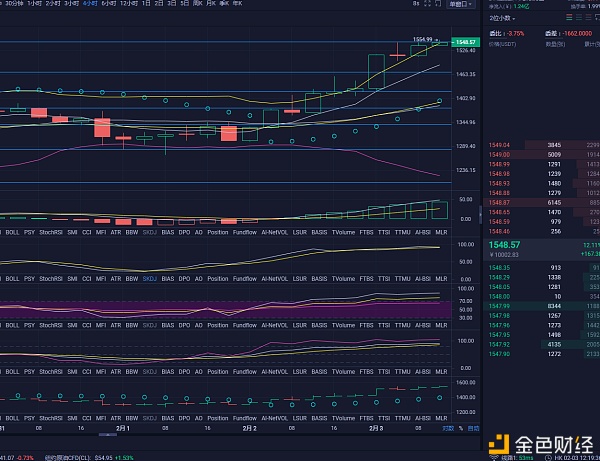Viewport: 600px width, 461px height.
Task: Click the 2月1 date axis label
Action: [x=123, y=428]
